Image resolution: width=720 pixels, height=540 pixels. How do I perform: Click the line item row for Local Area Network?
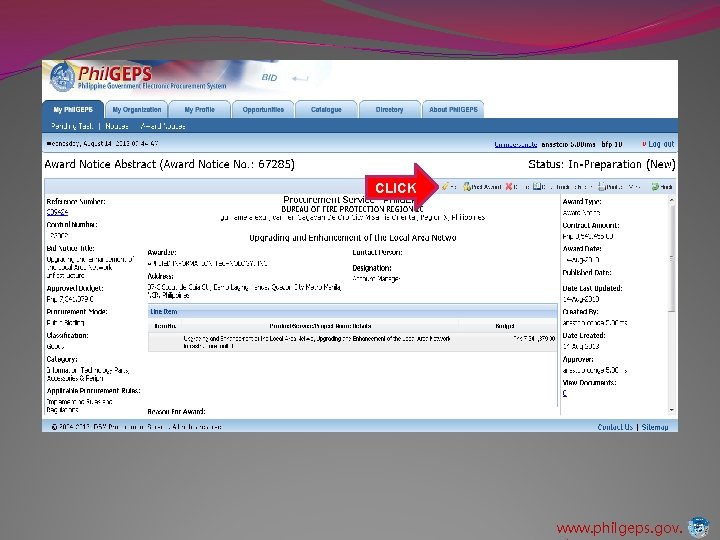(352, 342)
